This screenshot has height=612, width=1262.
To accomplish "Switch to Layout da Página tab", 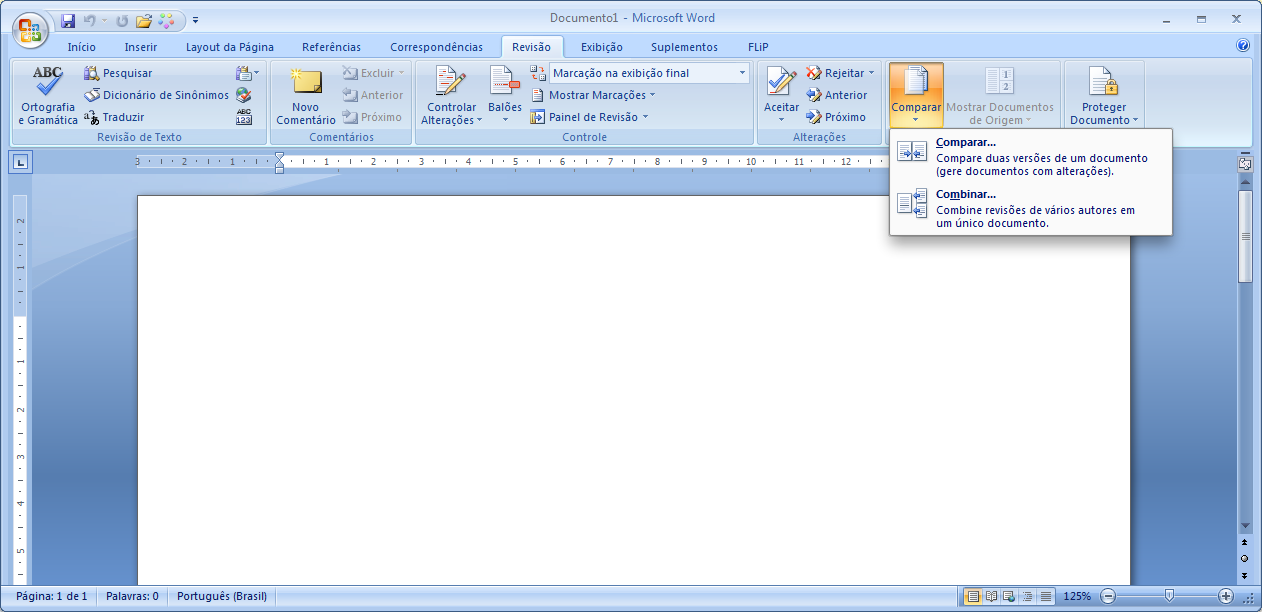I will 230,47.
